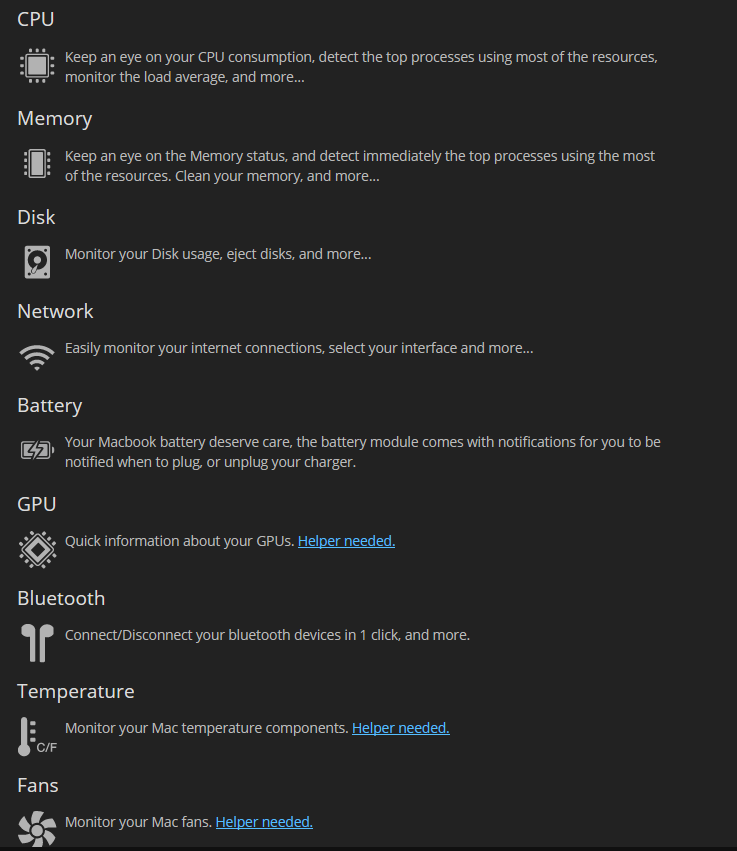The image size is (737, 851).
Task: Click the Battery charging icon
Action: 36,450
